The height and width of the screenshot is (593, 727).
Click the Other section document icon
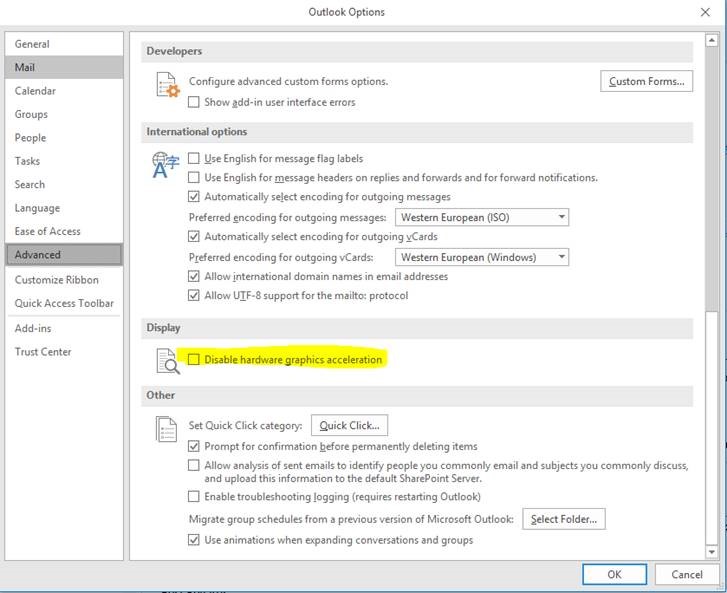[166, 429]
